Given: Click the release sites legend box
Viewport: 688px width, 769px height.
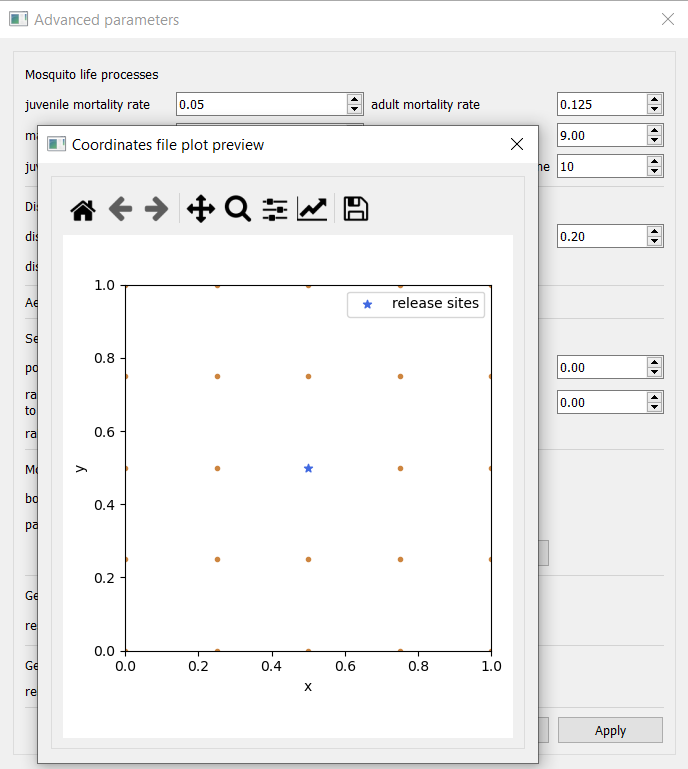Looking at the screenshot, I should pyautogui.click(x=416, y=304).
